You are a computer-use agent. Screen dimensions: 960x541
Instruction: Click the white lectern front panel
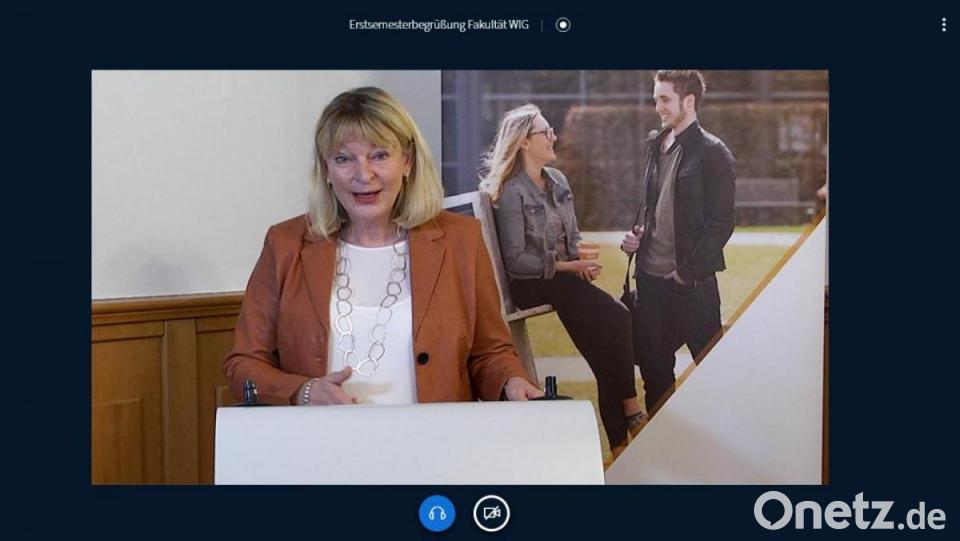tap(408, 443)
